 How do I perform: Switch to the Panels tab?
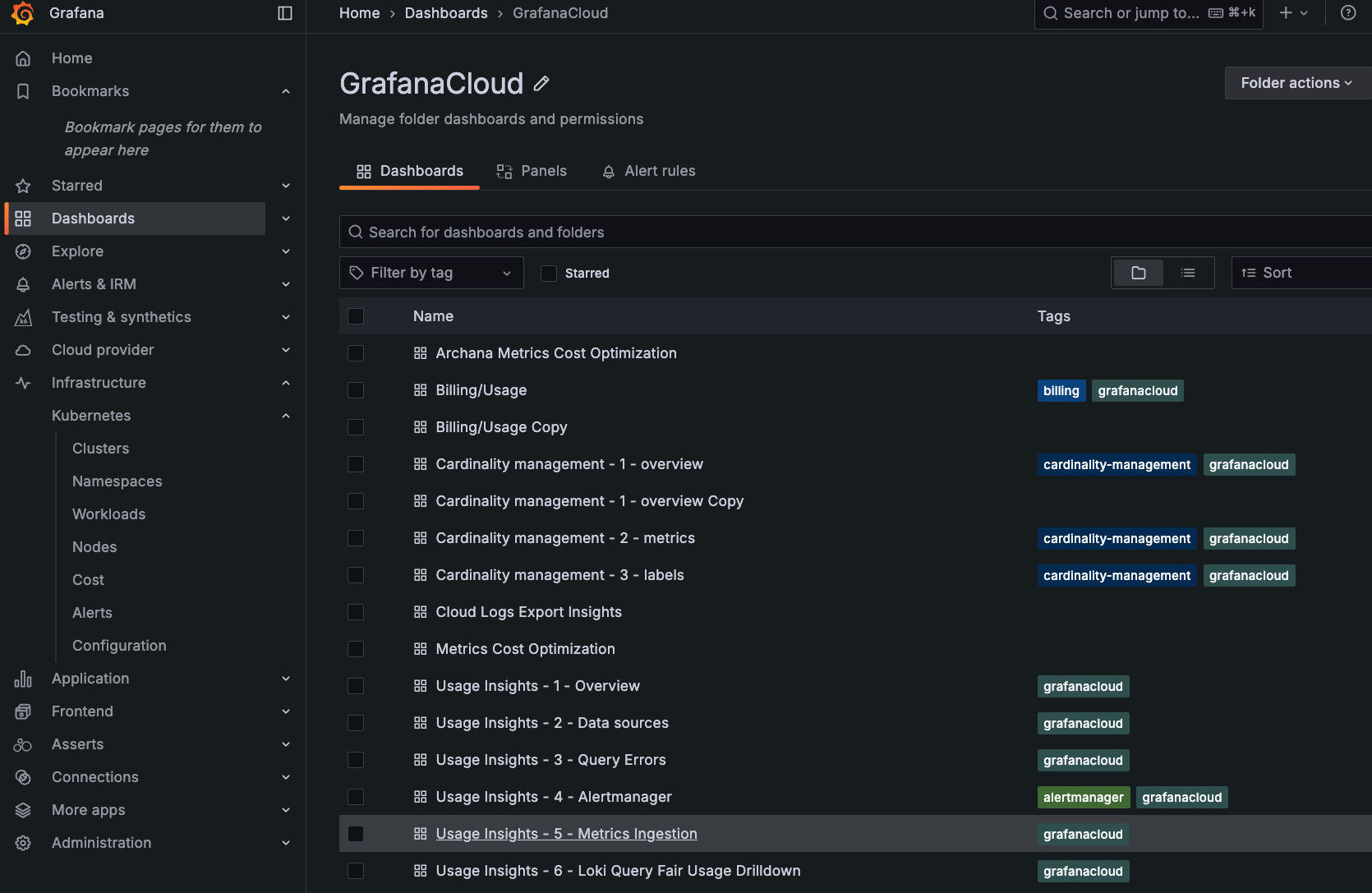[532, 171]
